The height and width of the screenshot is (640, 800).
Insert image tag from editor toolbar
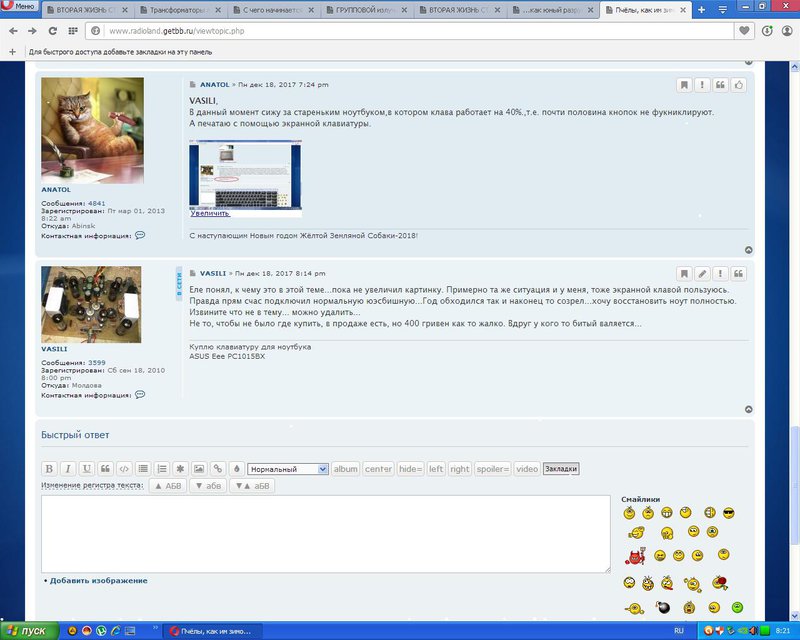coord(199,469)
